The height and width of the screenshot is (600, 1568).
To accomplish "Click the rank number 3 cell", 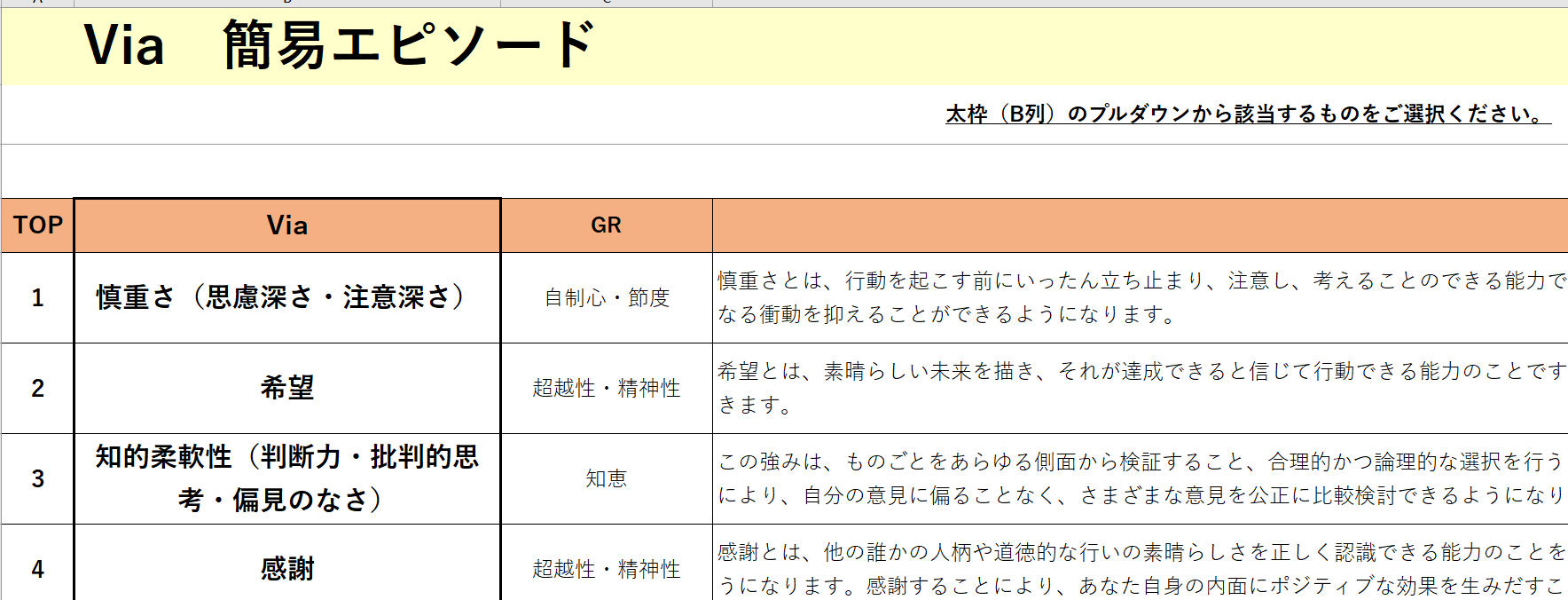I will (x=37, y=479).
